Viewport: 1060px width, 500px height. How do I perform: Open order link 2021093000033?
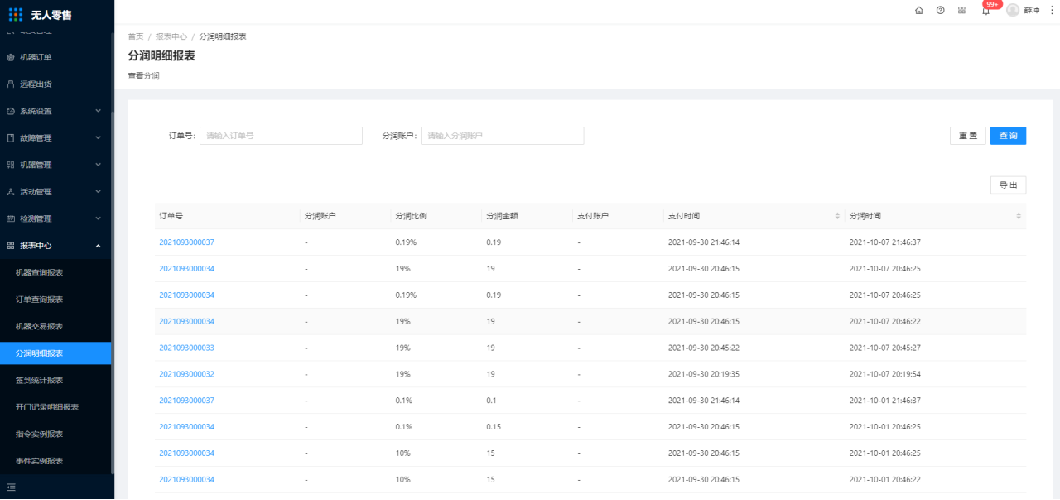[187, 348]
